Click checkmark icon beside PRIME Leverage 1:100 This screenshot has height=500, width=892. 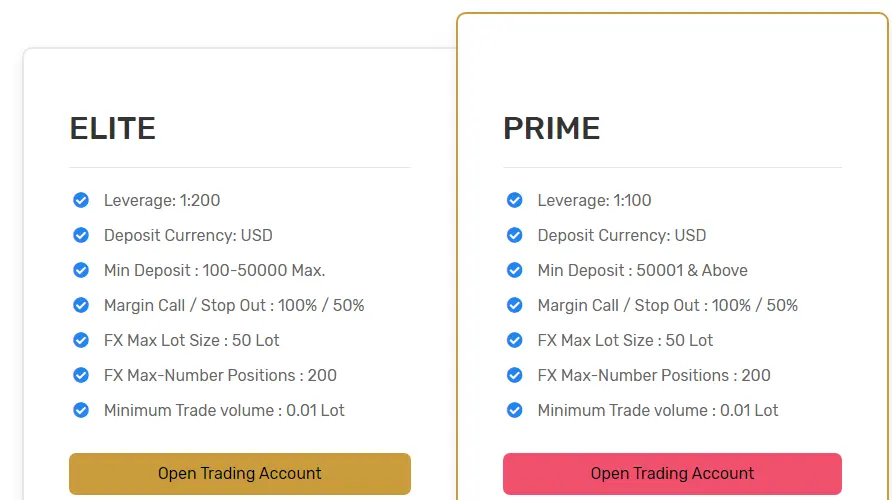pos(515,200)
